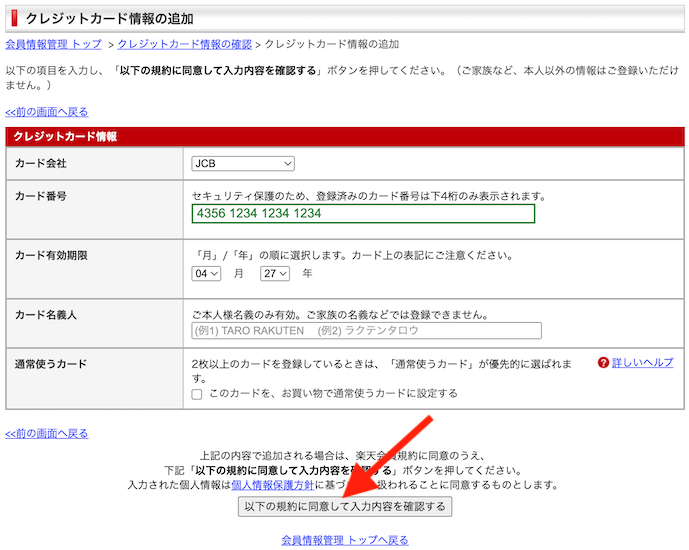689x550 pixels.
Task: Open the カード会社 dropdown showing JCB
Action: [243, 163]
